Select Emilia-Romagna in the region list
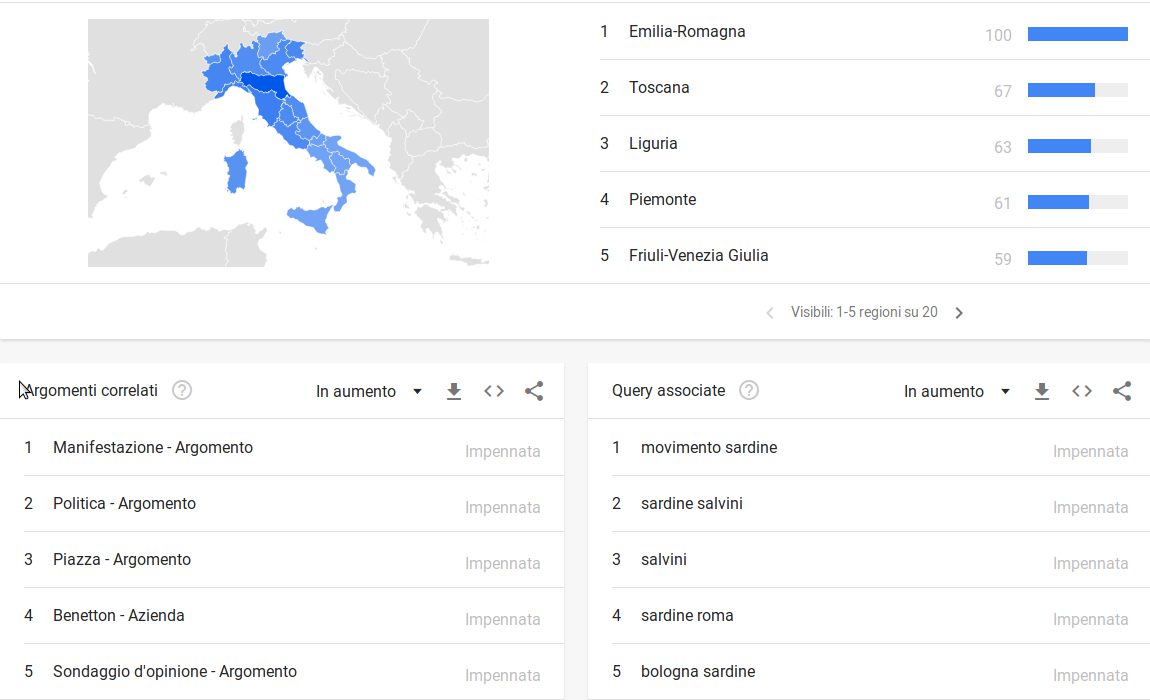1150x700 pixels. coord(687,32)
